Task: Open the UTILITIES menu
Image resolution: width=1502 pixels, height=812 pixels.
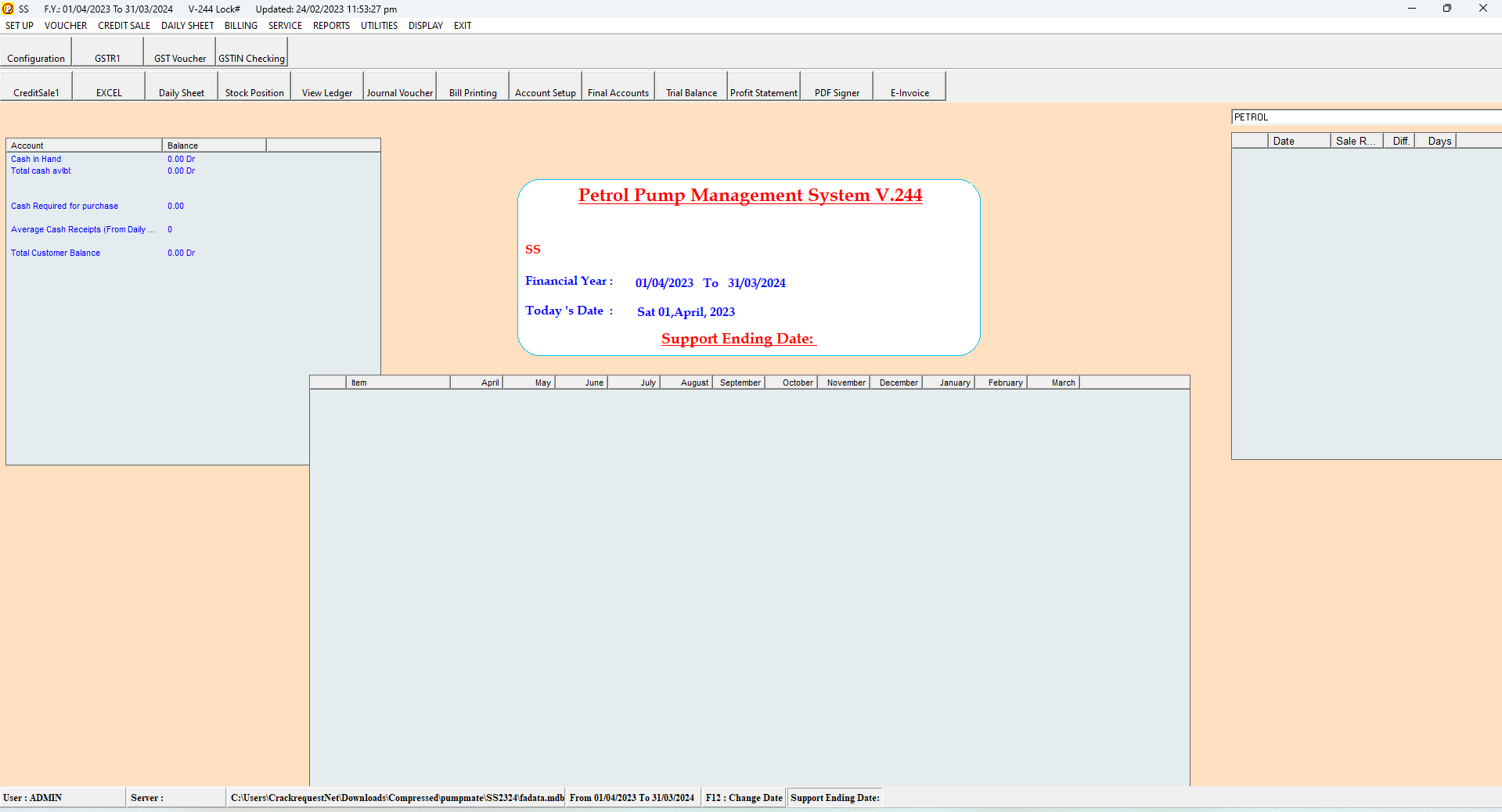Action: coord(379,26)
